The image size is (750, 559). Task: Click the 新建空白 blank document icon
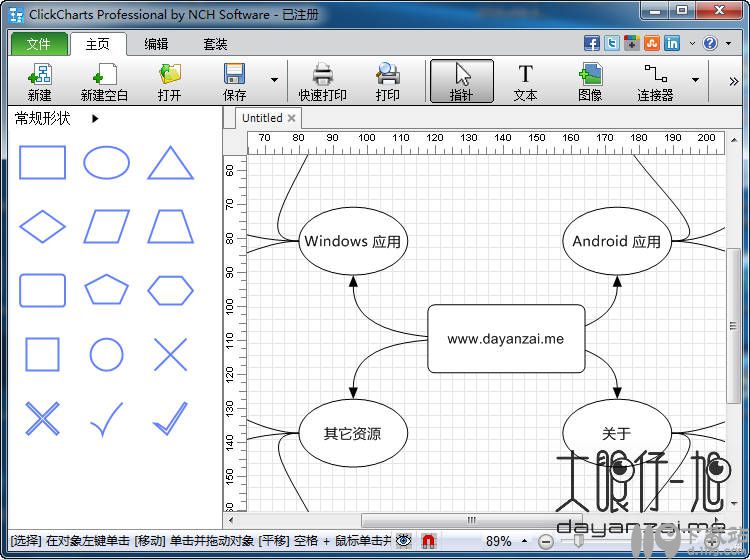pos(104,81)
